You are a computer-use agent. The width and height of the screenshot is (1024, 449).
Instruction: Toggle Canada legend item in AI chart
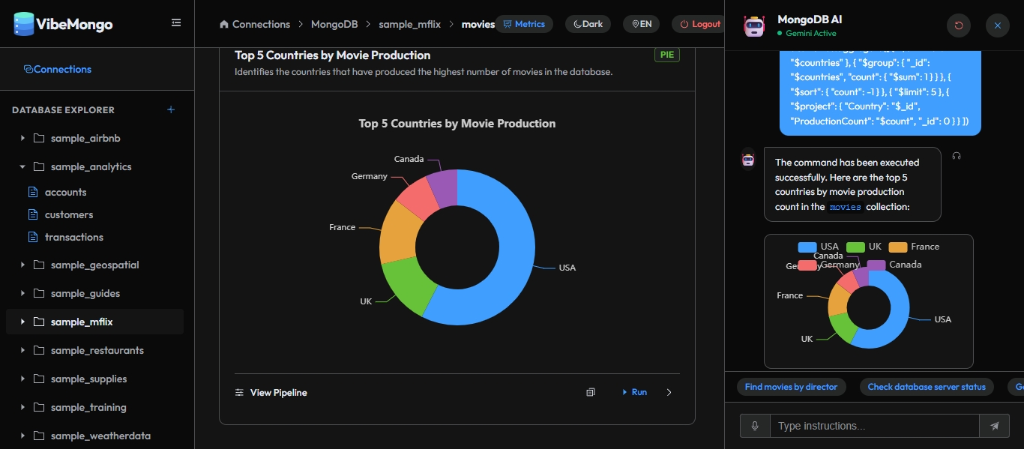[894, 264]
